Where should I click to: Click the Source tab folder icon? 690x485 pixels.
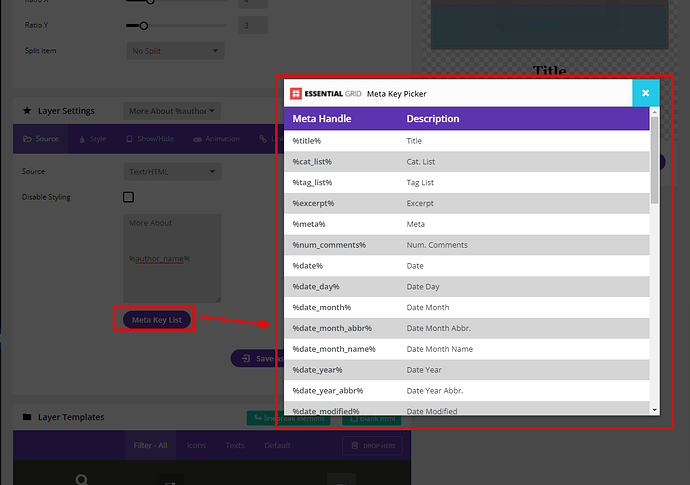tap(27, 139)
